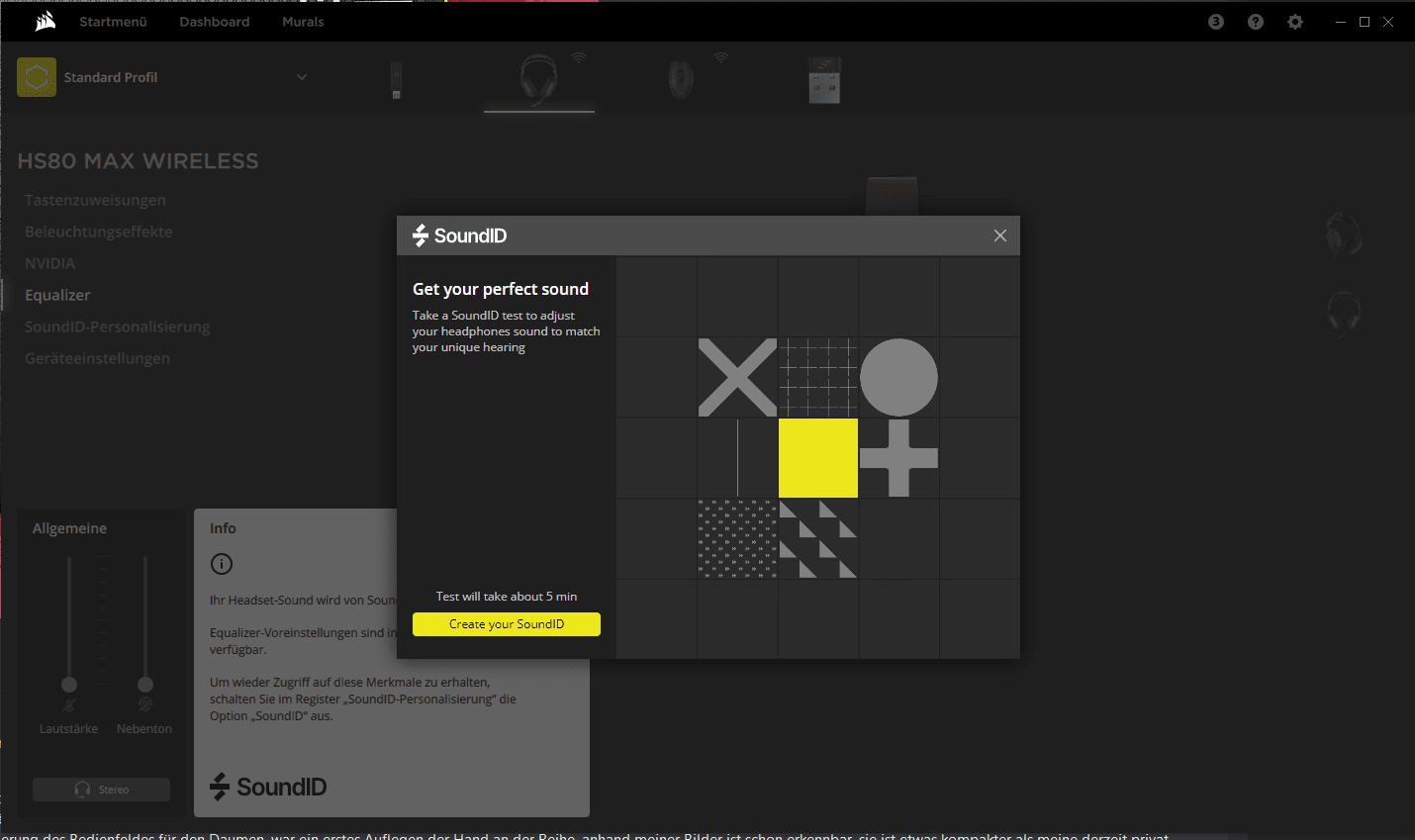Click Create your SoundID button
1415x840 pixels.
click(x=507, y=624)
